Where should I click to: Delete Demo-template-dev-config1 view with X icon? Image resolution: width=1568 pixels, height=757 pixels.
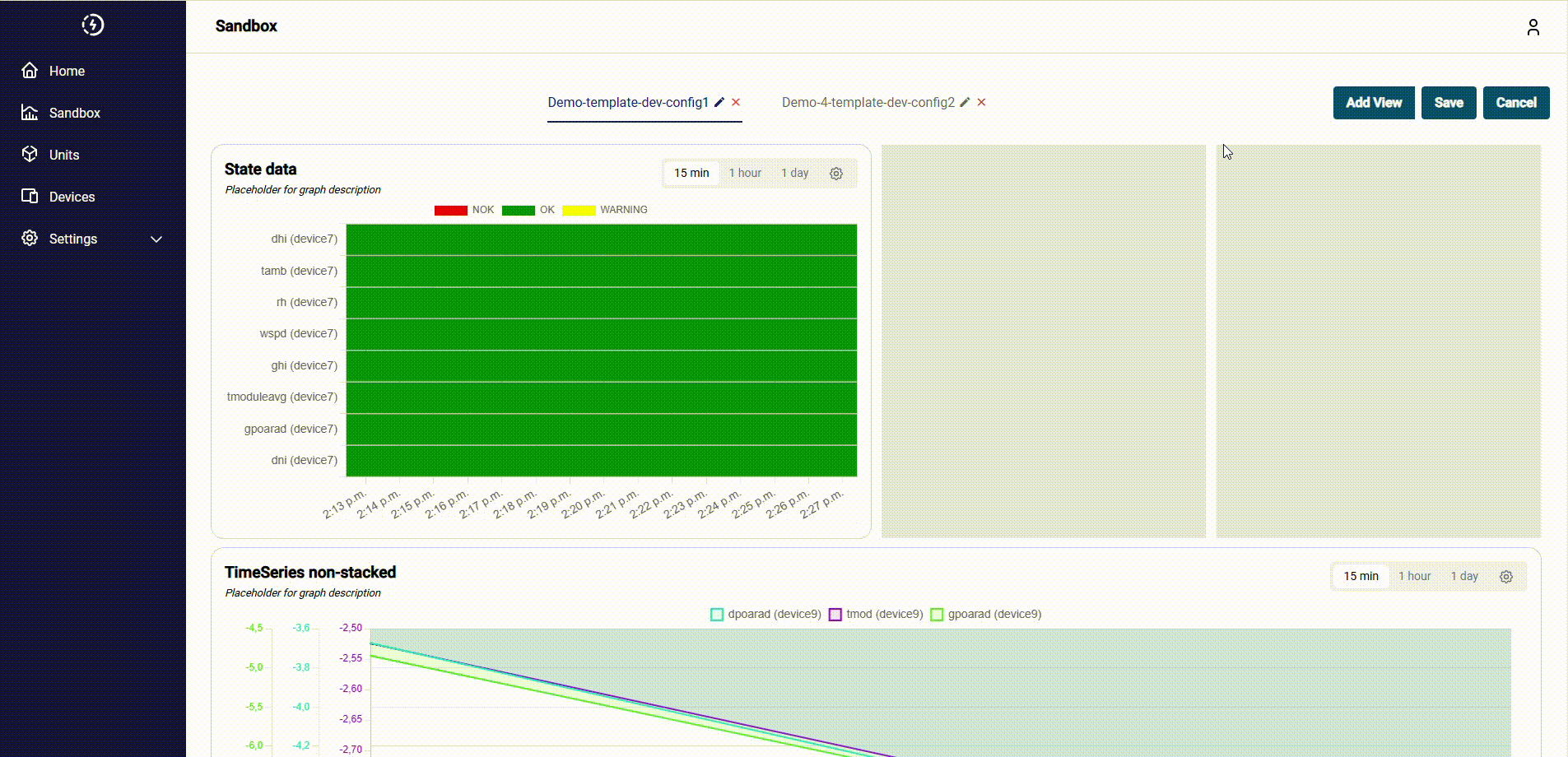(736, 102)
